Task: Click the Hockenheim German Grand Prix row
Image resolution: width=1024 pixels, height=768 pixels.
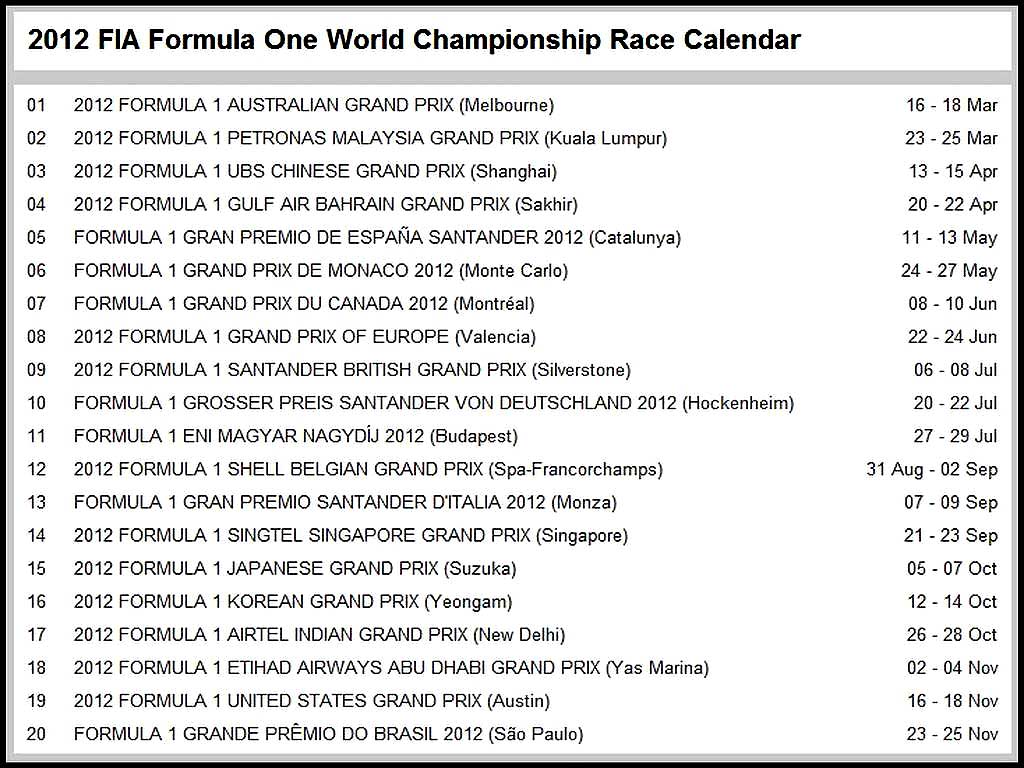Action: click(433, 403)
